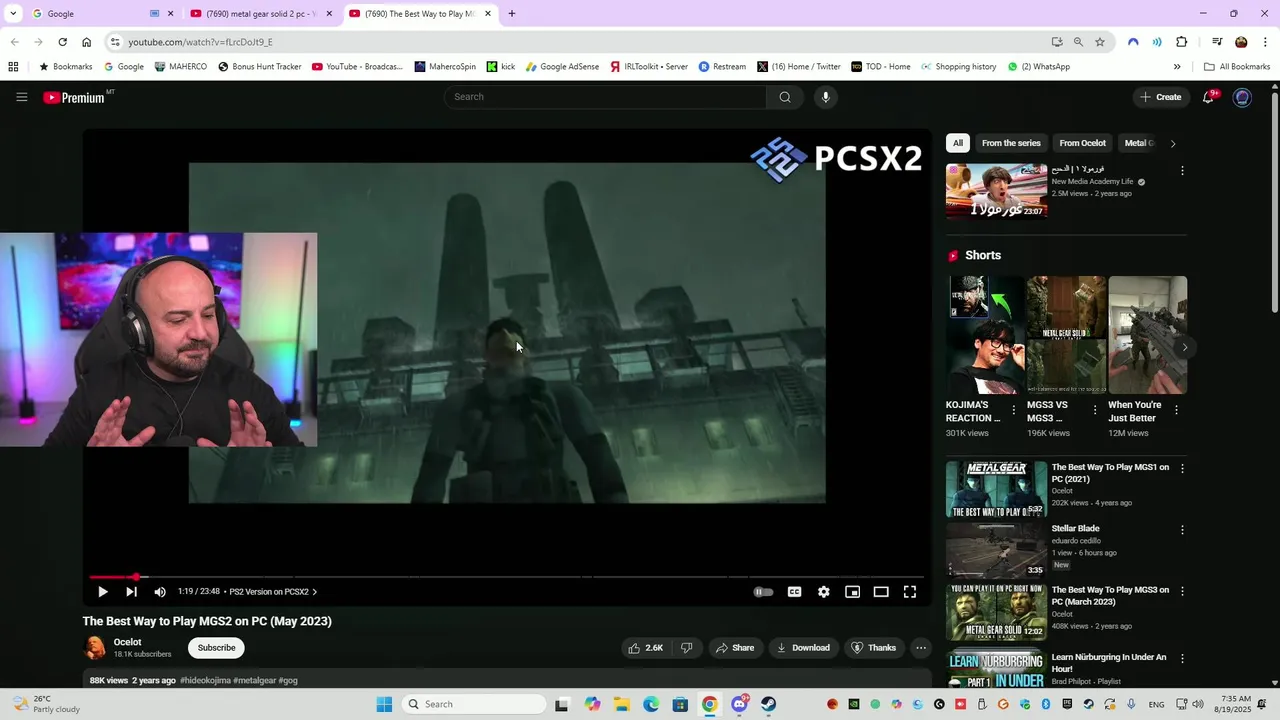Open options for 'Learn Nürburgring In Under An Hour!'
The height and width of the screenshot is (720, 1280).
(x=1182, y=659)
